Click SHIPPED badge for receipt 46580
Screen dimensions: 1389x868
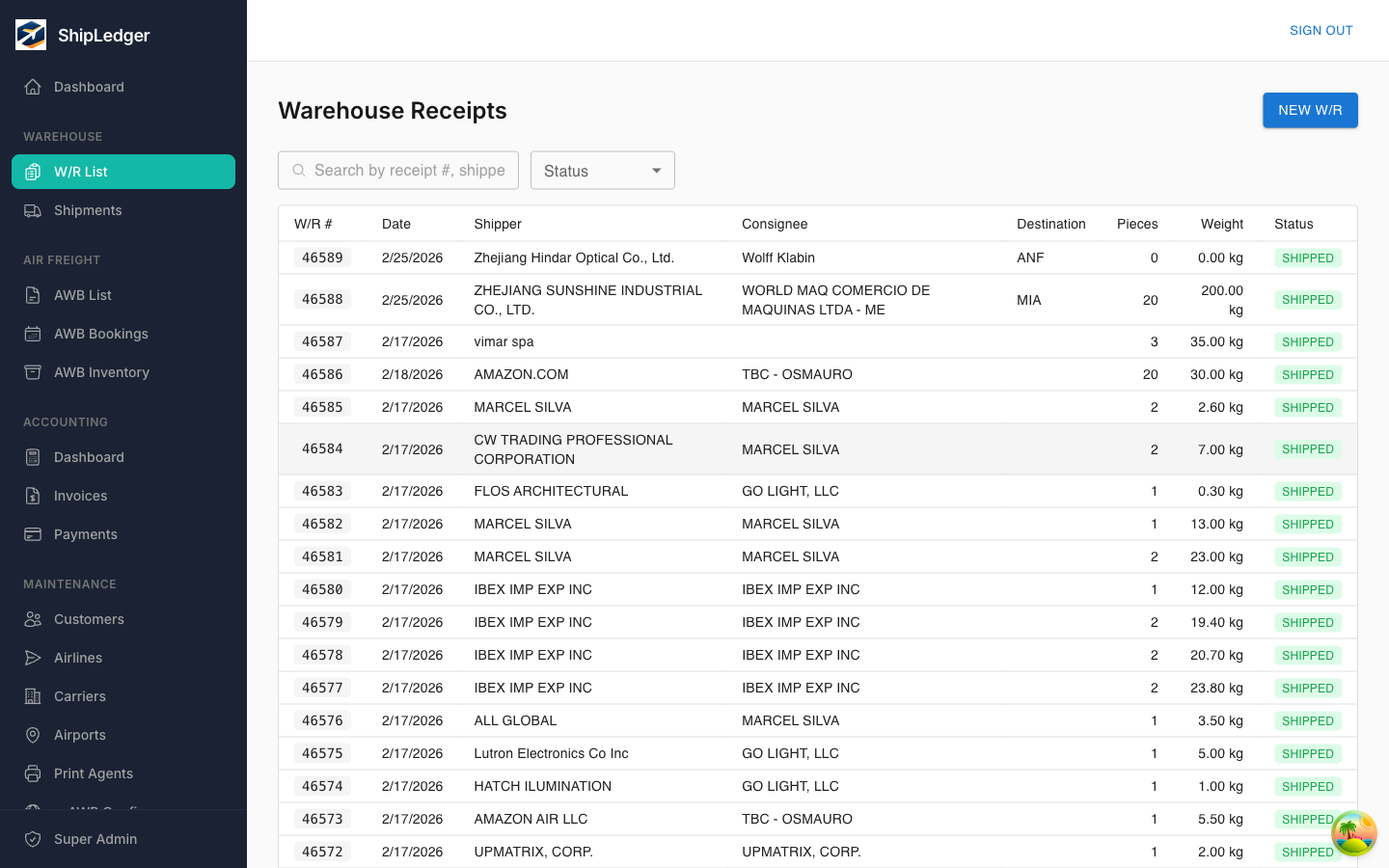click(x=1308, y=589)
